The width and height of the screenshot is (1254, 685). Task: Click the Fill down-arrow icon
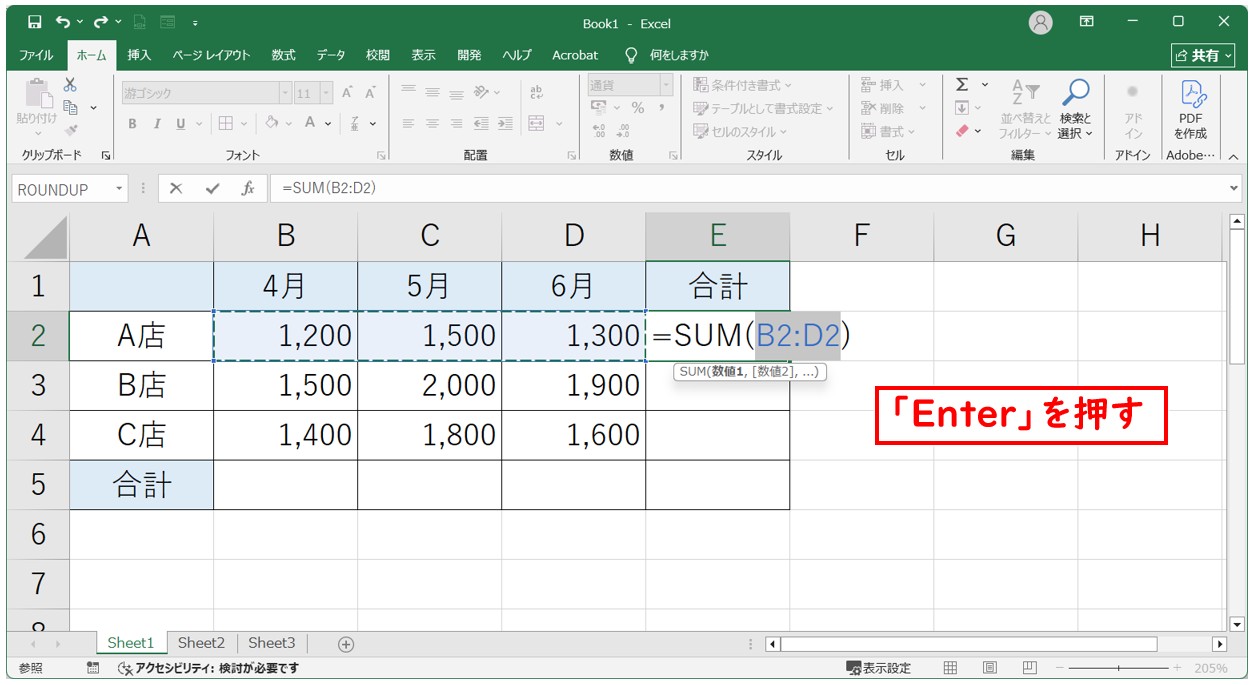962,108
